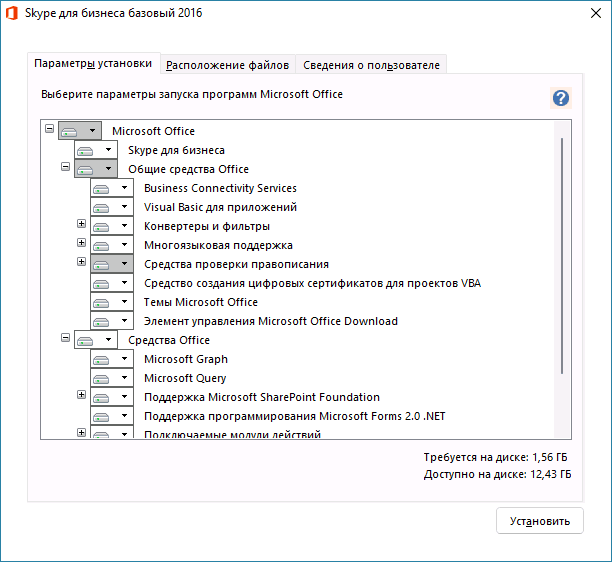Screen dimensions: 612x562
Task: Open install dropdown for Microsoft Forms 2.0 .NET
Action: [112, 416]
